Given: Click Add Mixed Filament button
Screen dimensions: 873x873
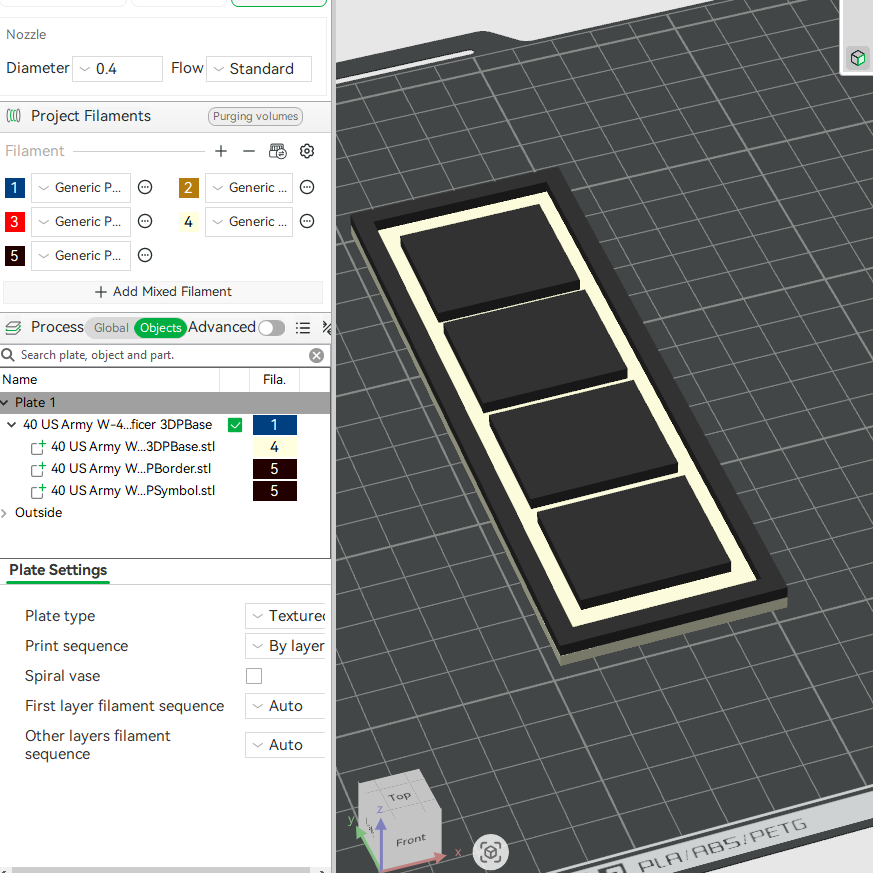Looking at the screenshot, I should [163, 292].
